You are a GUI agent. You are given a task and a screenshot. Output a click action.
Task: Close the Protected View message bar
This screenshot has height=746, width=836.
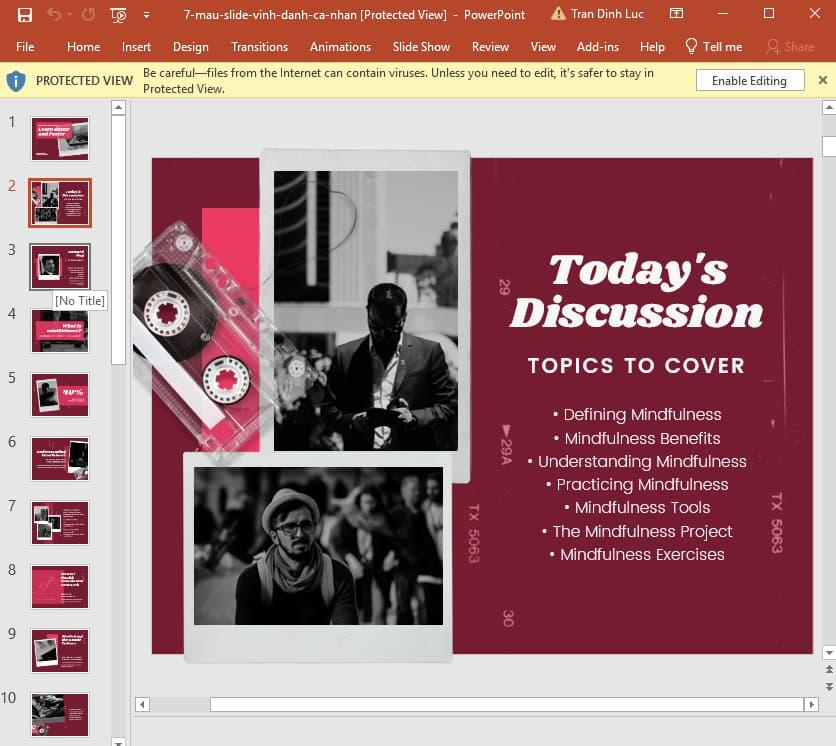[x=822, y=80]
